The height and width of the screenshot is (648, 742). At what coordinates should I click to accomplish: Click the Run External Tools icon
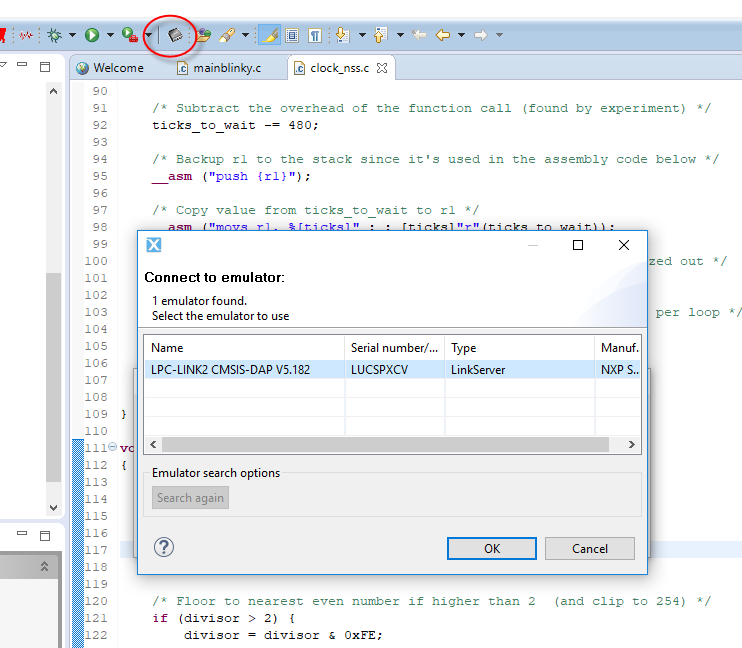(130, 35)
